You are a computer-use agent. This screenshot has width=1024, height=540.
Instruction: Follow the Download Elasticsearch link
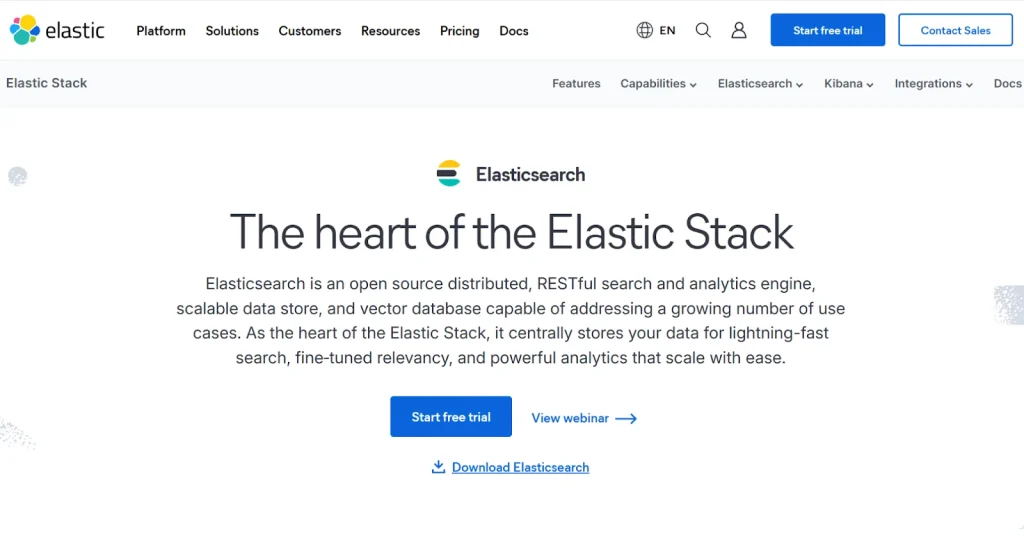coord(520,467)
